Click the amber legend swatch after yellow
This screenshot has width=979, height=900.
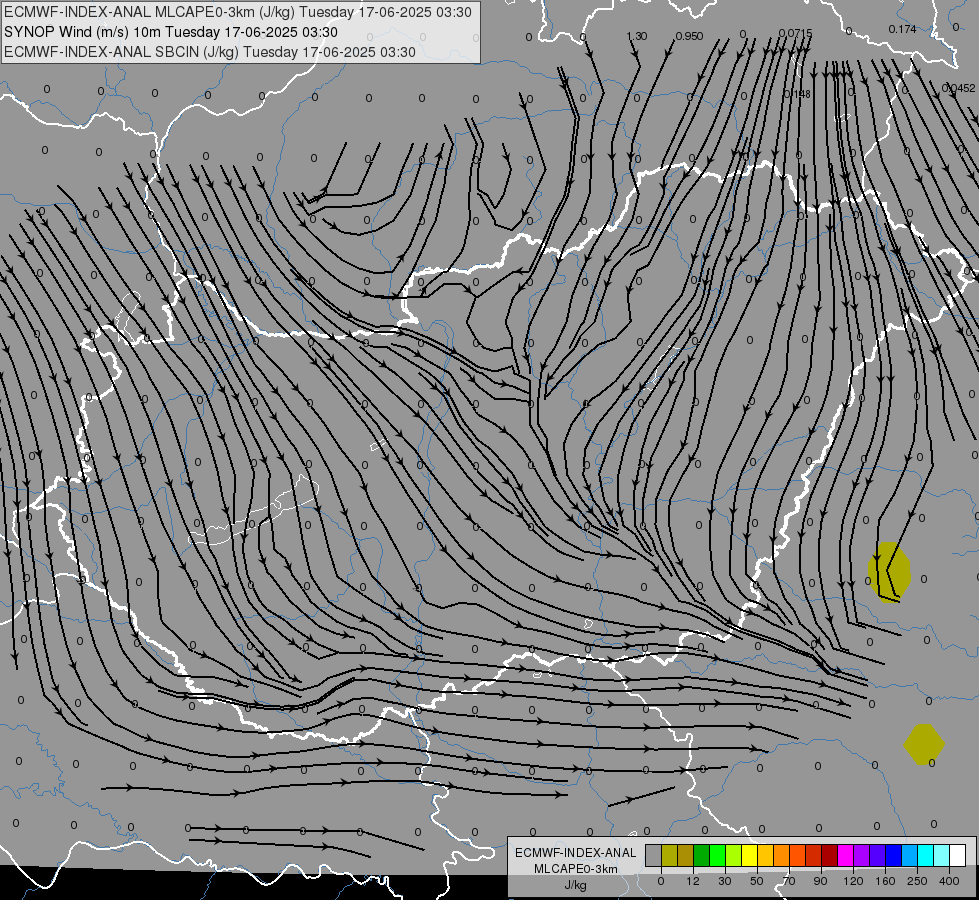tap(765, 855)
